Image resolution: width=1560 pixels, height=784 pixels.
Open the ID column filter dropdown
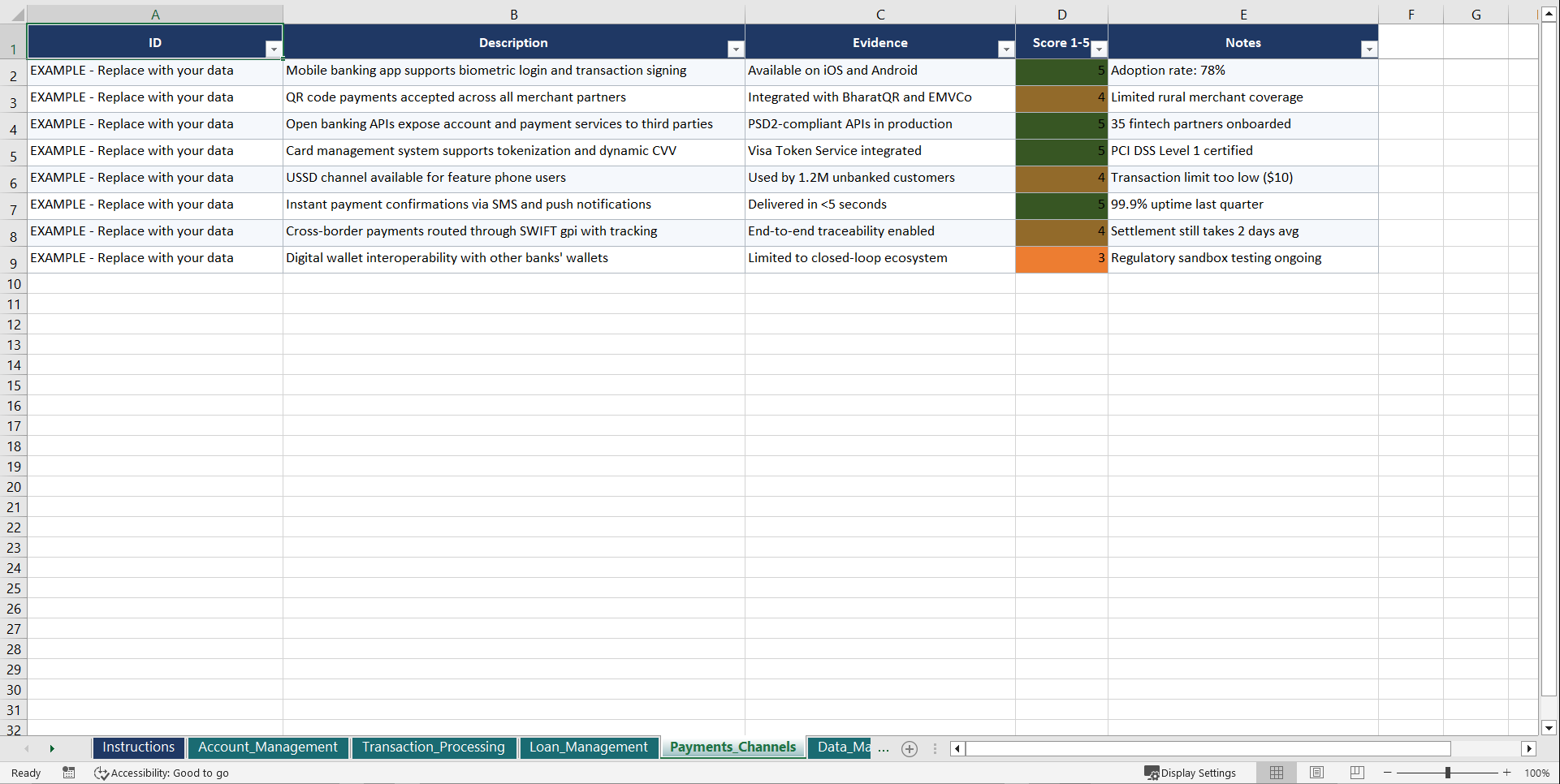tap(274, 50)
